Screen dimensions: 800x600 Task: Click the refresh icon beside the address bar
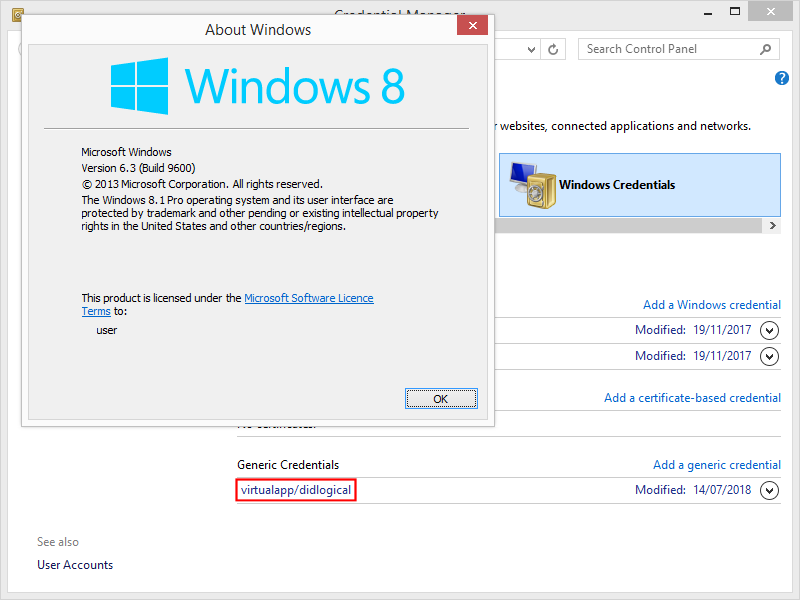555,49
